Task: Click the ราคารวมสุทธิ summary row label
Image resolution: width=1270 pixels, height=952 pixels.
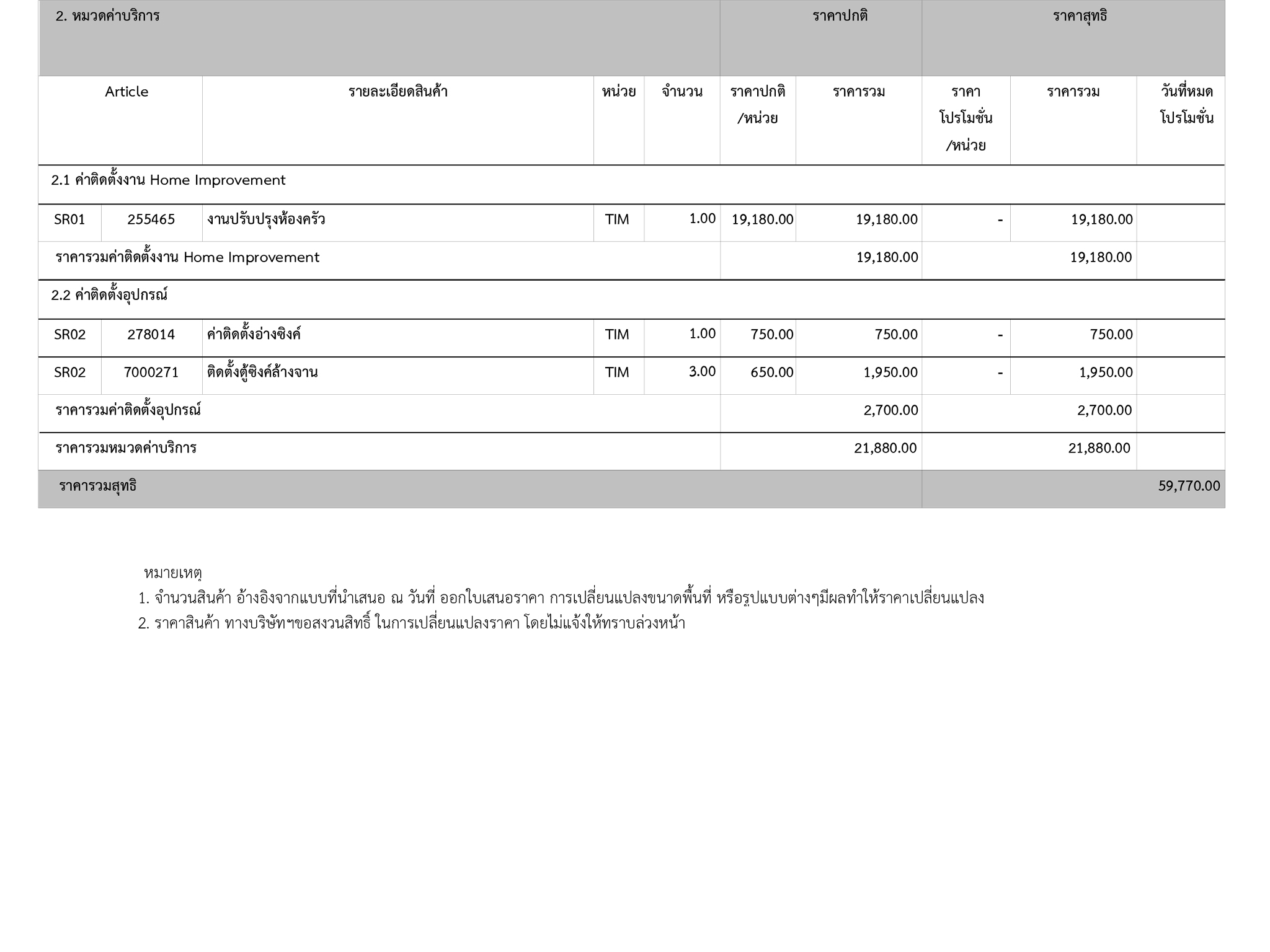Action: [98, 486]
